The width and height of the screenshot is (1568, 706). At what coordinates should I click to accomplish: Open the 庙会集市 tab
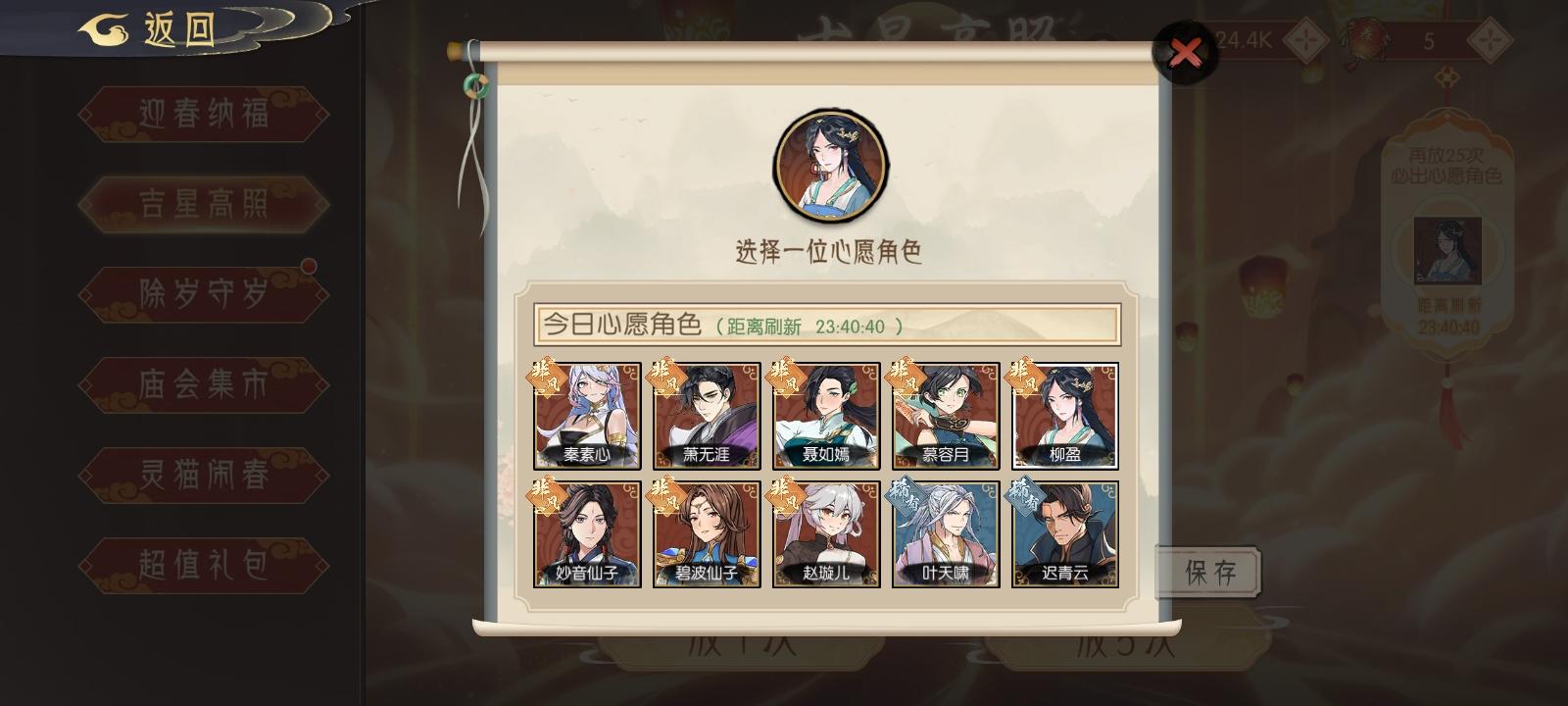[x=204, y=384]
